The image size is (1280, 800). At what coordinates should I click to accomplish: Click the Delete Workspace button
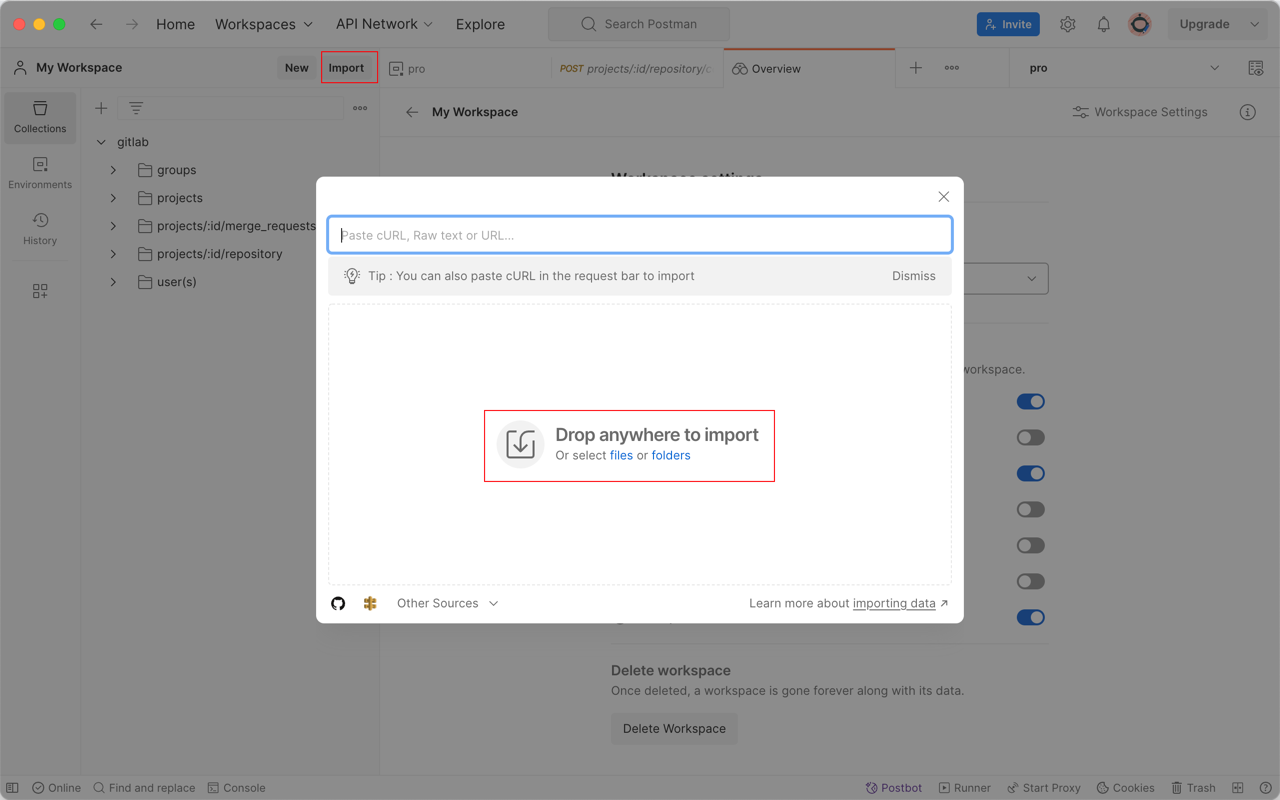[674, 729]
